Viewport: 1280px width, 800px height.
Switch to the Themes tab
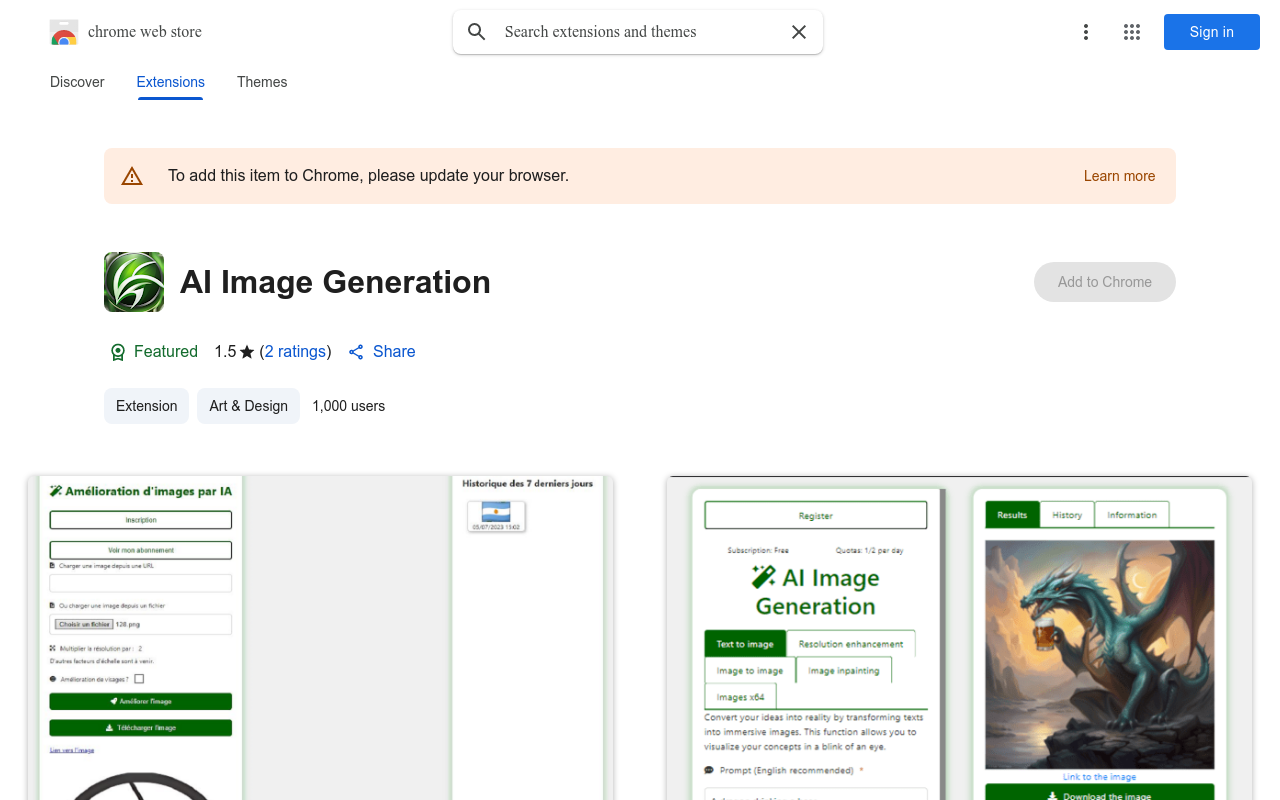262,82
